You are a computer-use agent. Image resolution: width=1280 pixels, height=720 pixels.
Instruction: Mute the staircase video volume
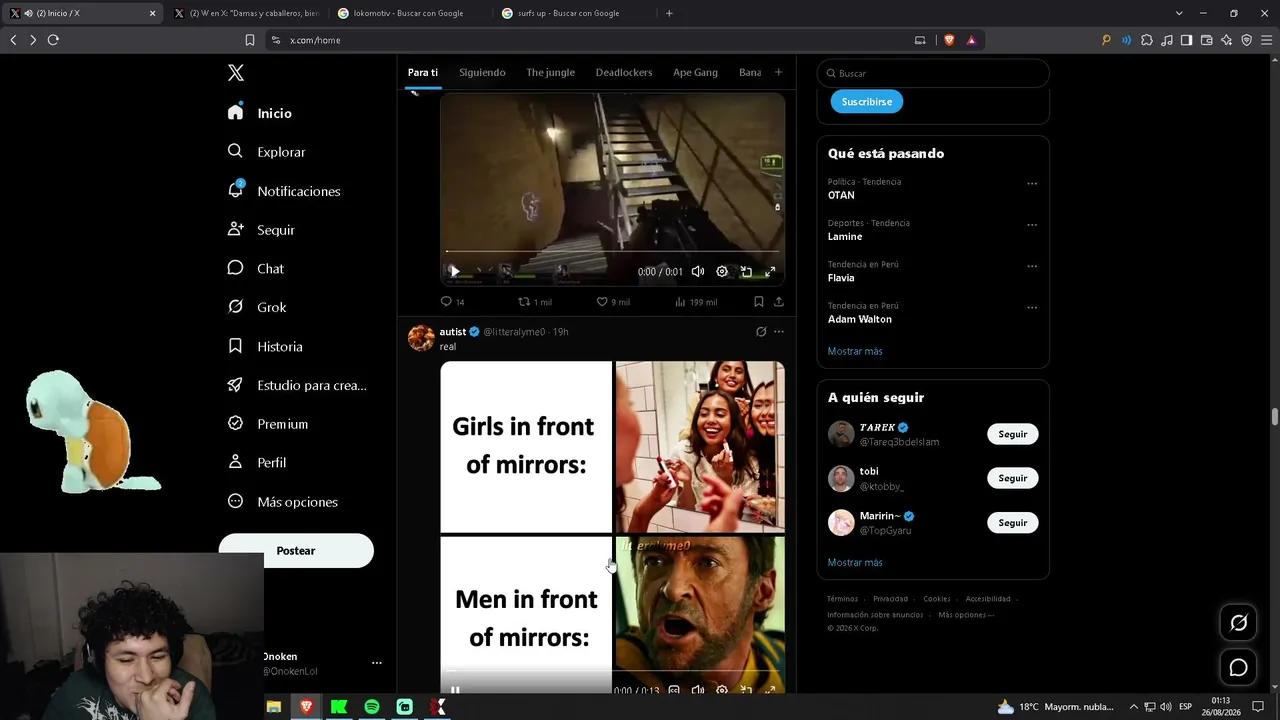pyautogui.click(x=698, y=271)
